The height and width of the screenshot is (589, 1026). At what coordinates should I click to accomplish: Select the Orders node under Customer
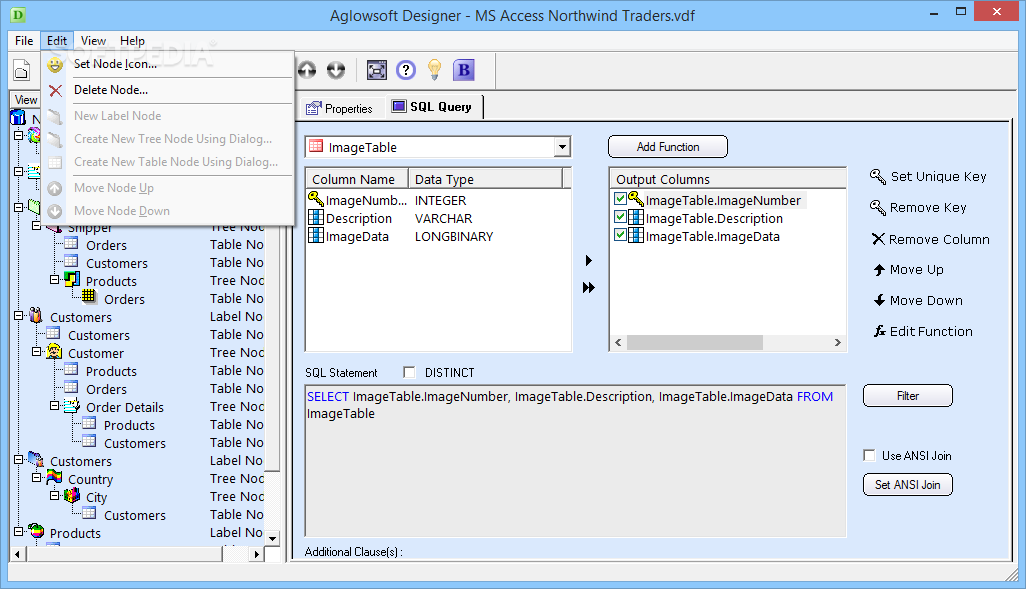tap(106, 389)
